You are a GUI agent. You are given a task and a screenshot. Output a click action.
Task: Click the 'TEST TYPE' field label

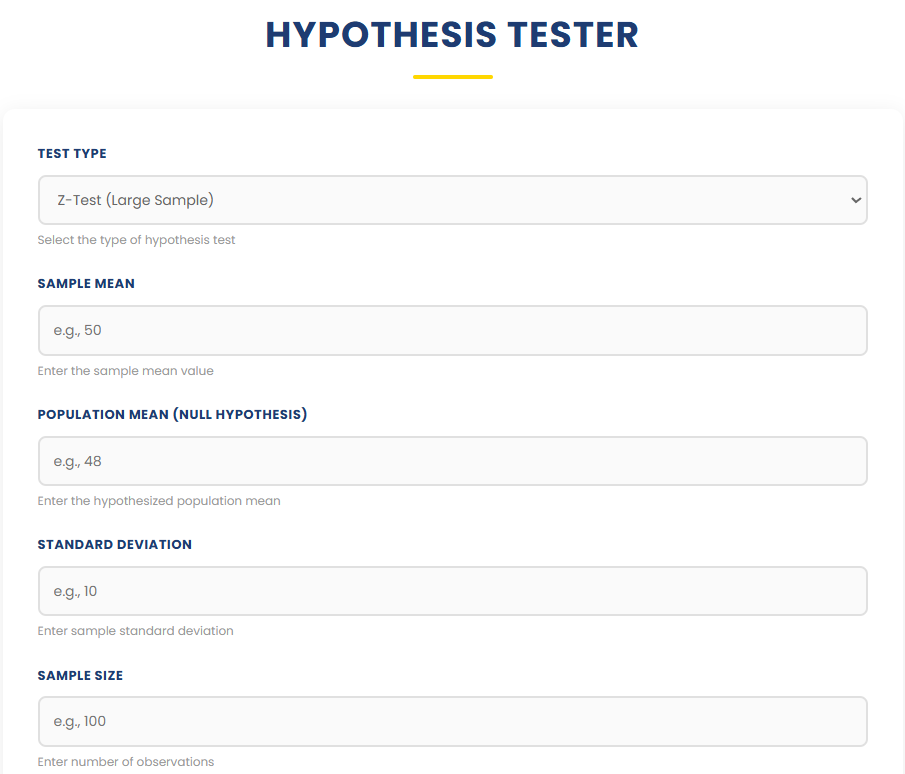pos(72,154)
